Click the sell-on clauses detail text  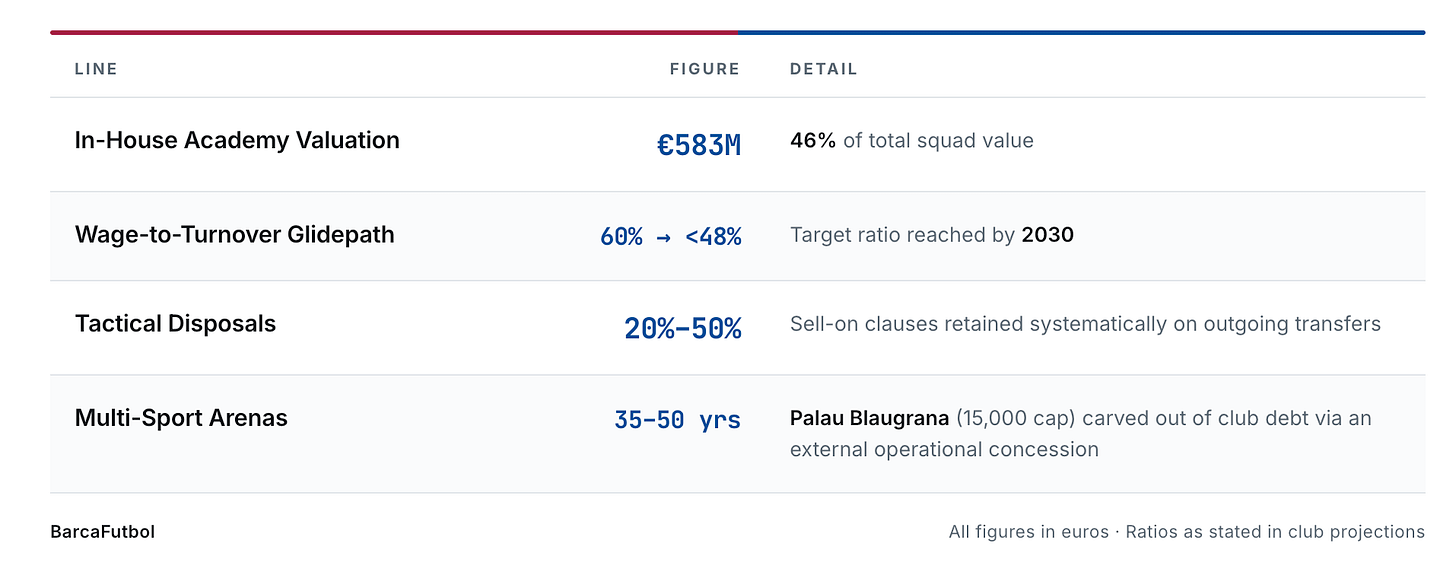(x=1085, y=324)
